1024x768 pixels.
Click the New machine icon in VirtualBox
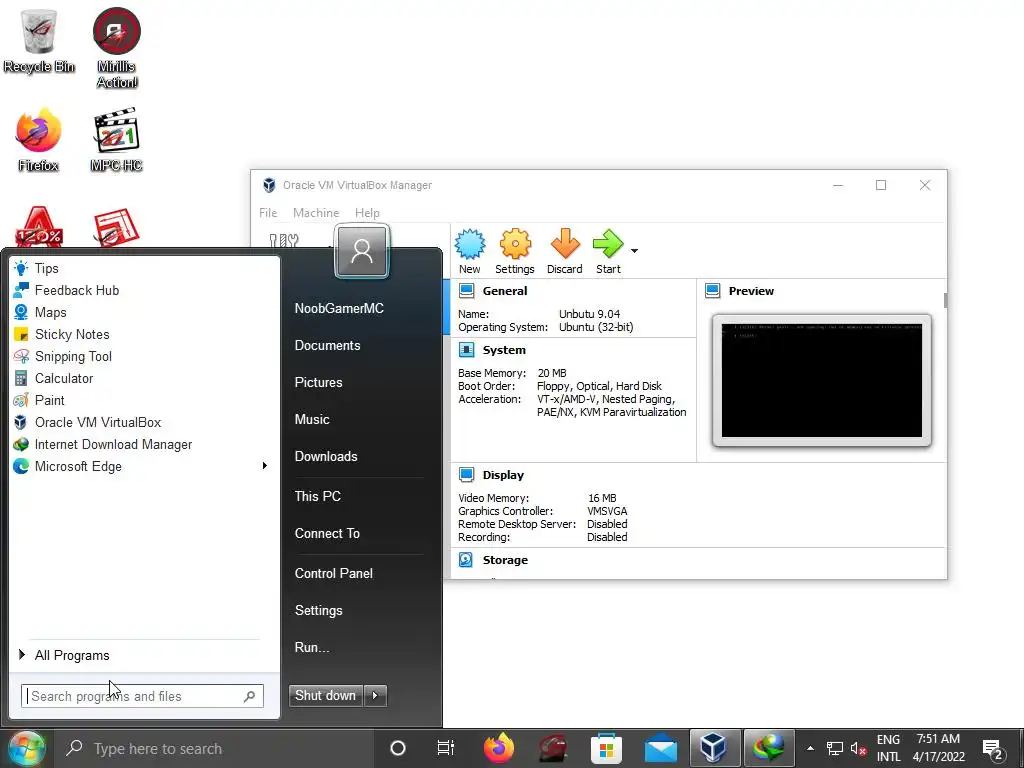470,251
